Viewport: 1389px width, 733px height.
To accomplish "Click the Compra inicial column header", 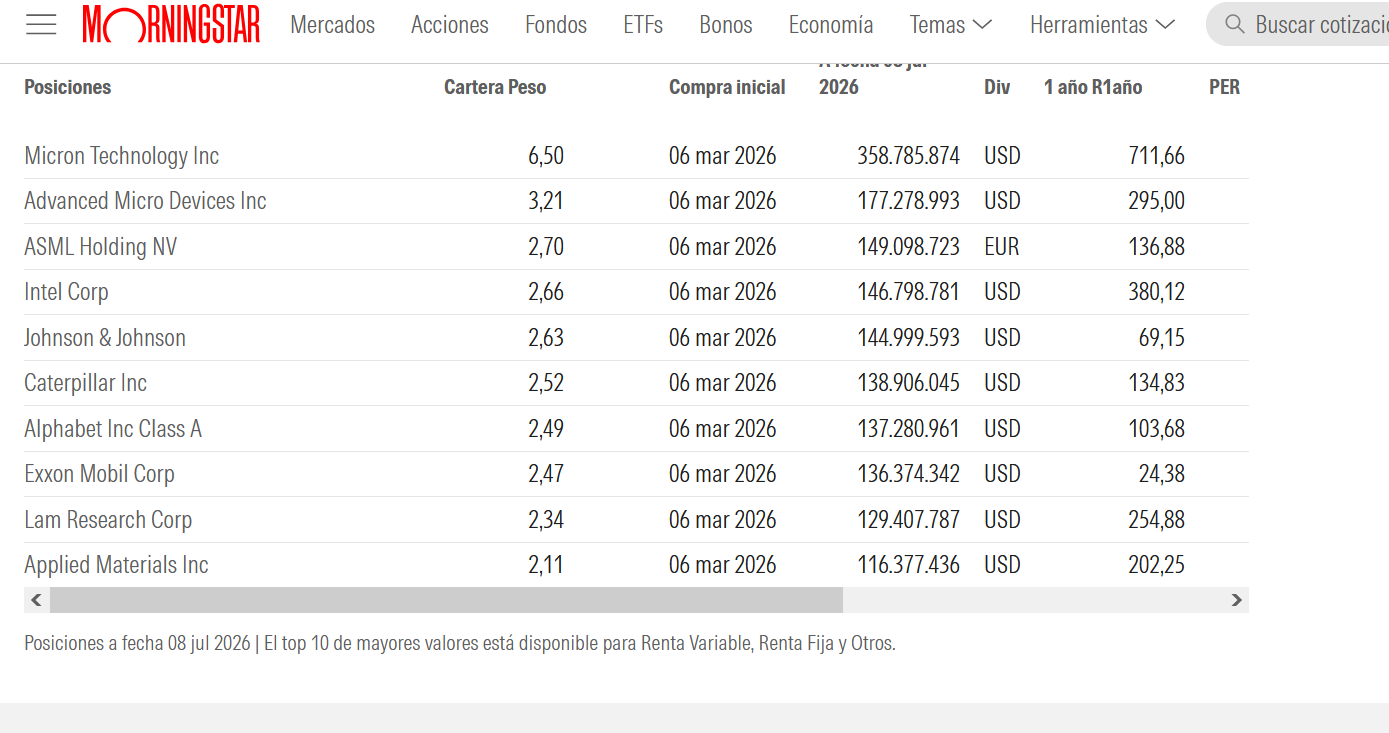I will click(727, 87).
